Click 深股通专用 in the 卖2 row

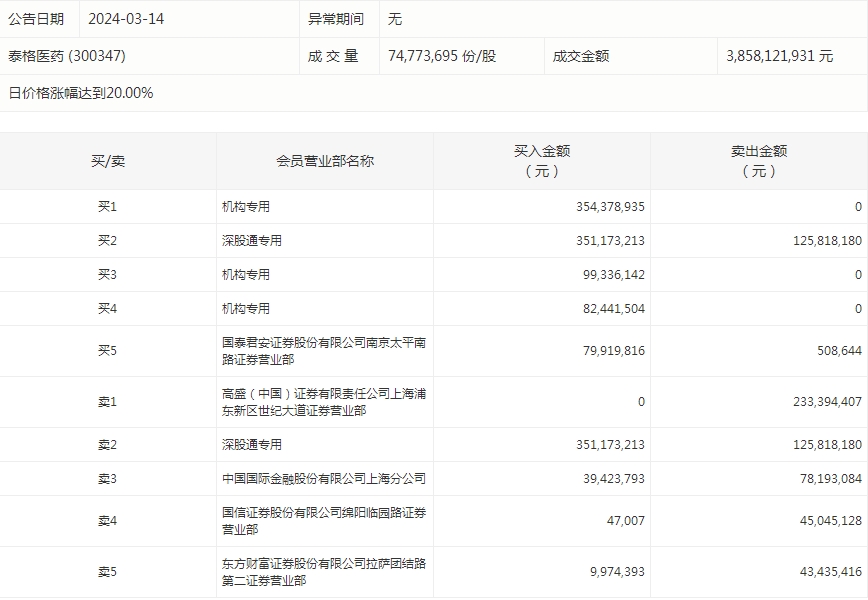tap(252, 444)
